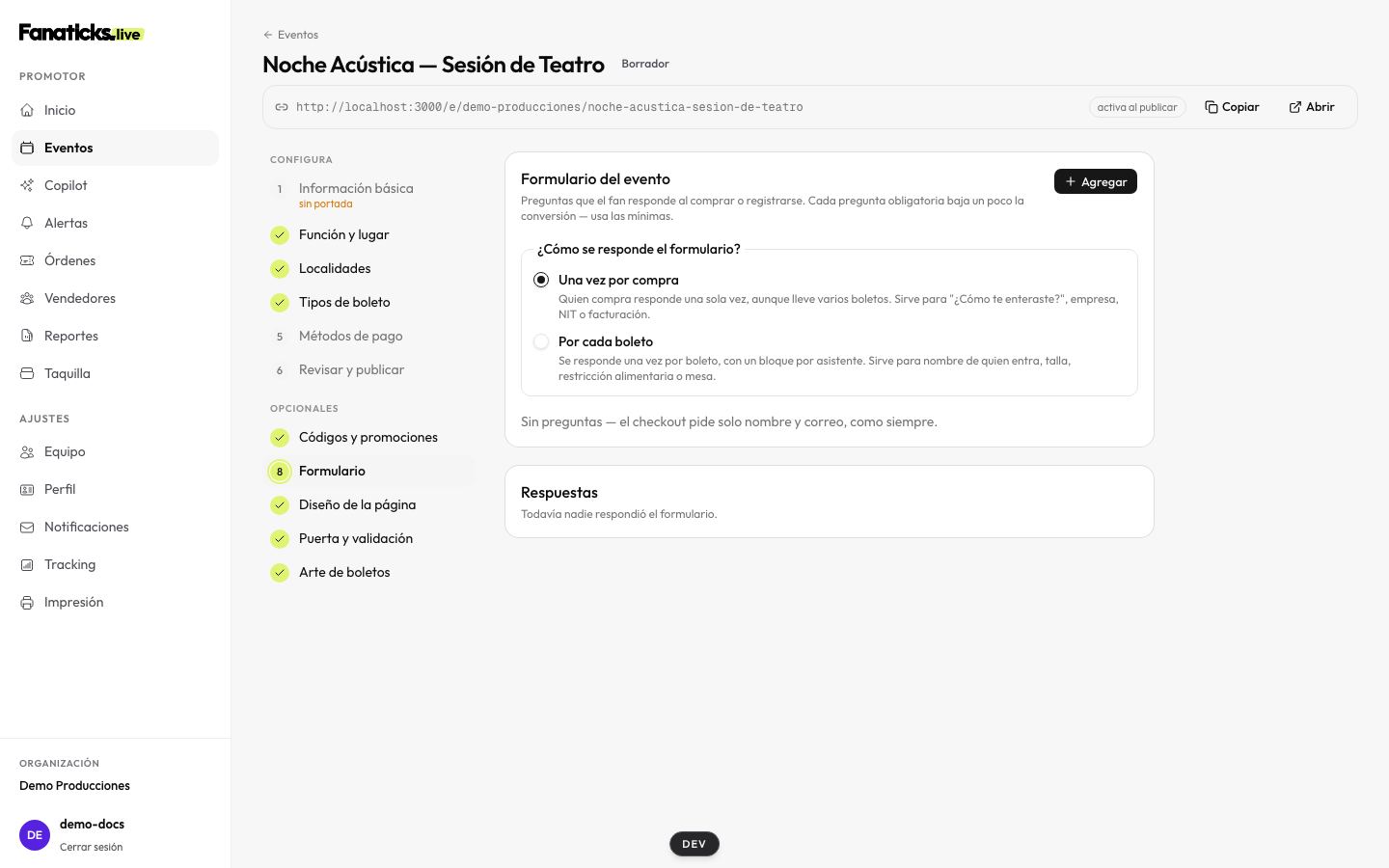This screenshot has width=1389, height=868.
Task: Click the Inicio home icon
Action: click(x=27, y=110)
